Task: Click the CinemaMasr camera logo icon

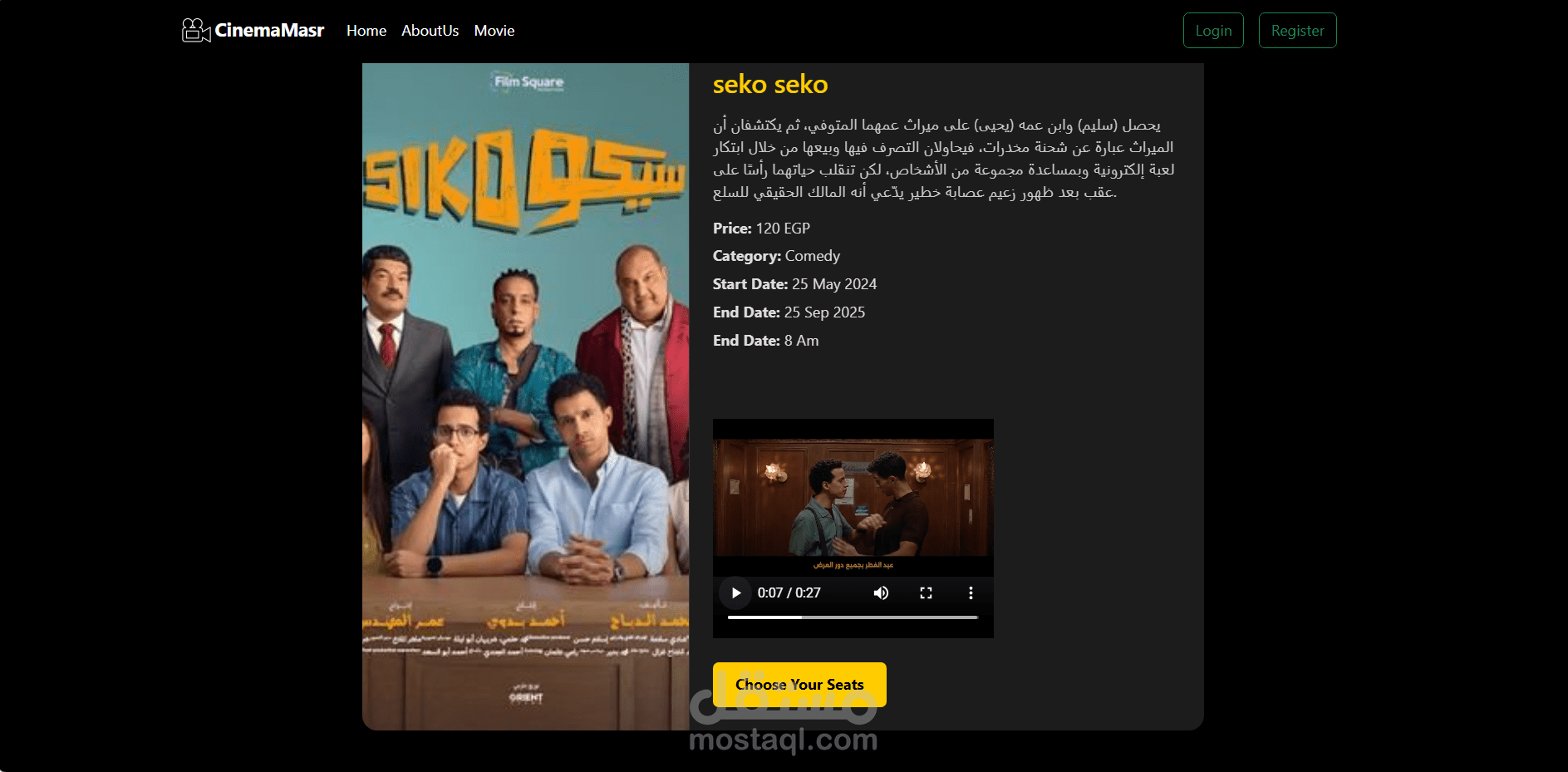Action: [196, 31]
